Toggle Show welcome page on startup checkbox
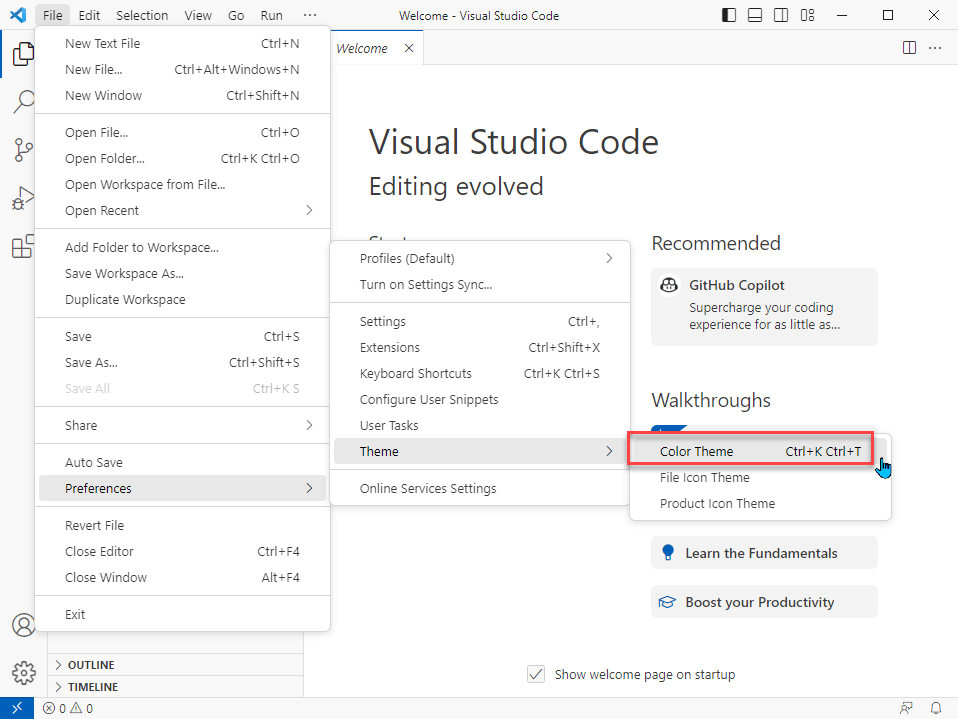Image resolution: width=958 pixels, height=719 pixels. tap(536, 674)
